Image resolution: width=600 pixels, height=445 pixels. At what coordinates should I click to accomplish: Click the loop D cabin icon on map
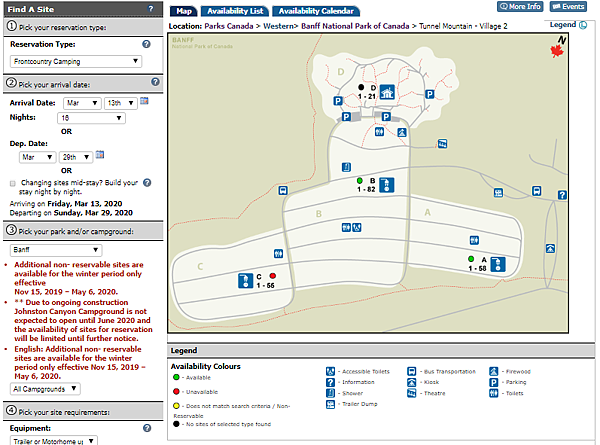pyautogui.click(x=387, y=92)
